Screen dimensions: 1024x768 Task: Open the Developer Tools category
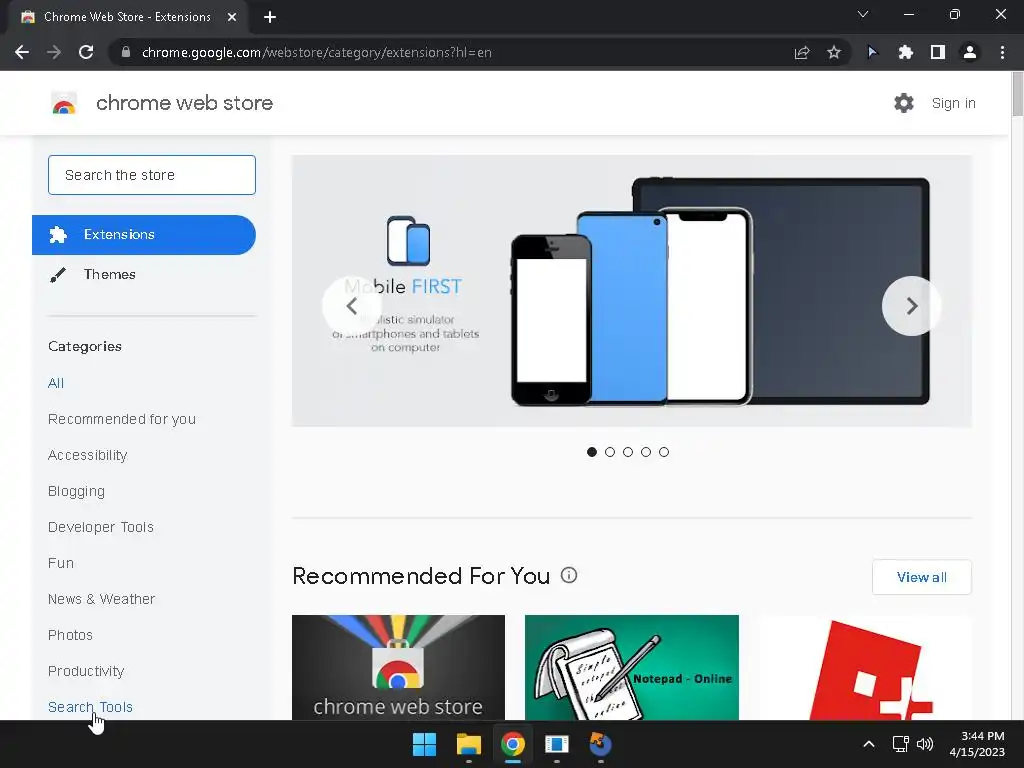coord(101,527)
